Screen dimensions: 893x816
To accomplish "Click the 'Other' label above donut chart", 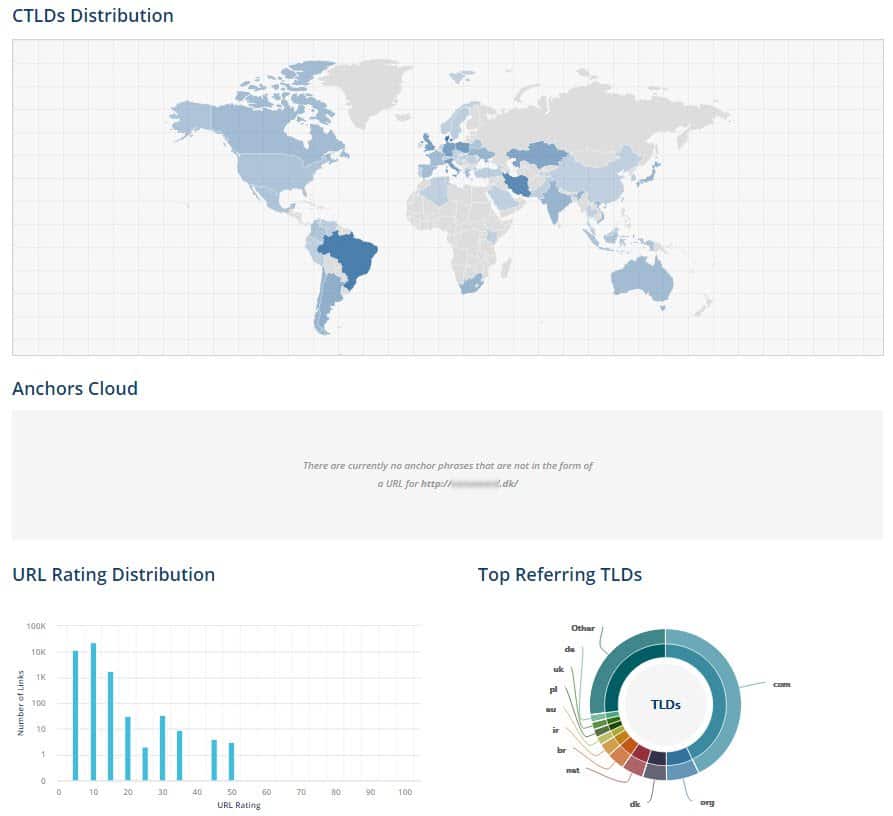I will (x=583, y=628).
